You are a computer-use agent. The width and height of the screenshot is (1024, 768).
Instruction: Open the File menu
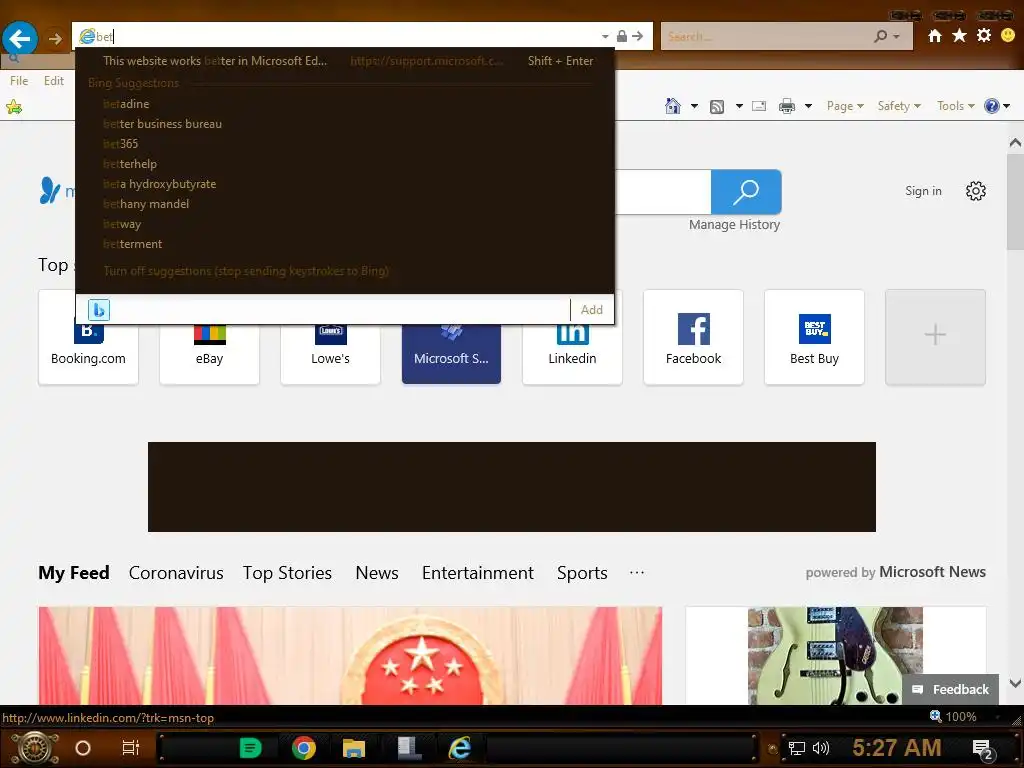(x=19, y=81)
